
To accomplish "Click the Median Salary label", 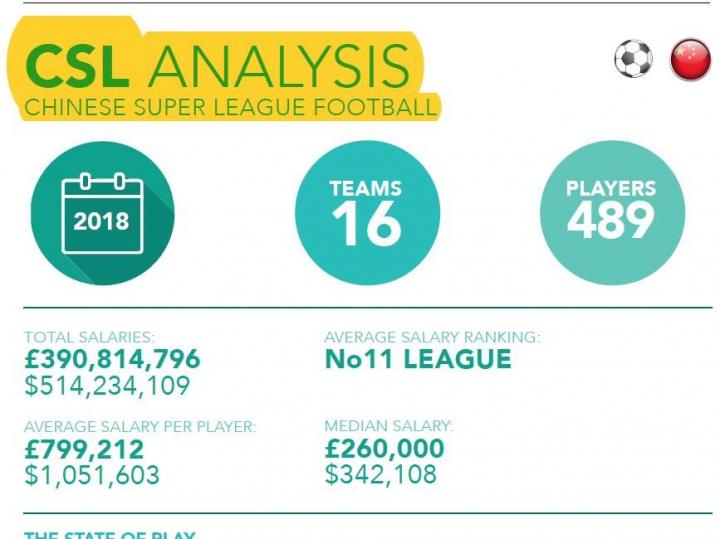I will (389, 426).
